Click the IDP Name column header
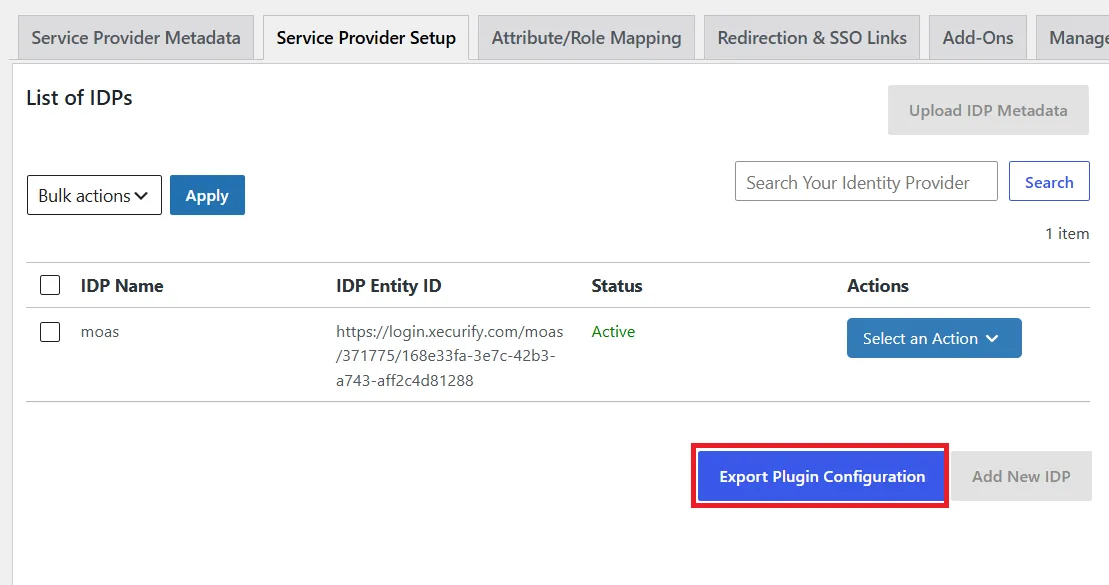The width and height of the screenshot is (1109, 585). pos(122,286)
